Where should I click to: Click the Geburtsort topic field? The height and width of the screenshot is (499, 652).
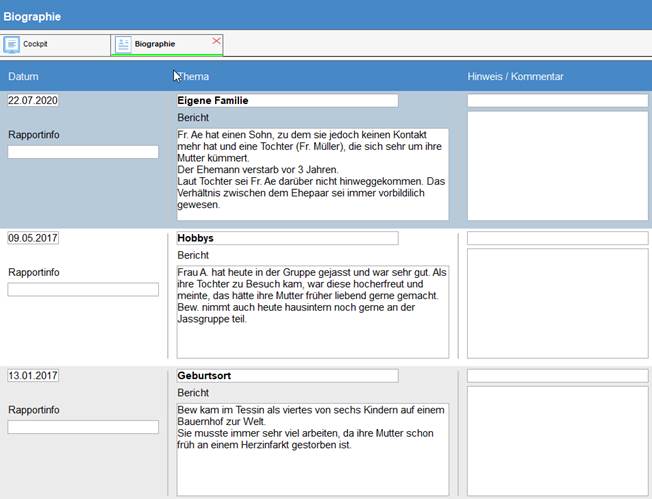point(287,376)
